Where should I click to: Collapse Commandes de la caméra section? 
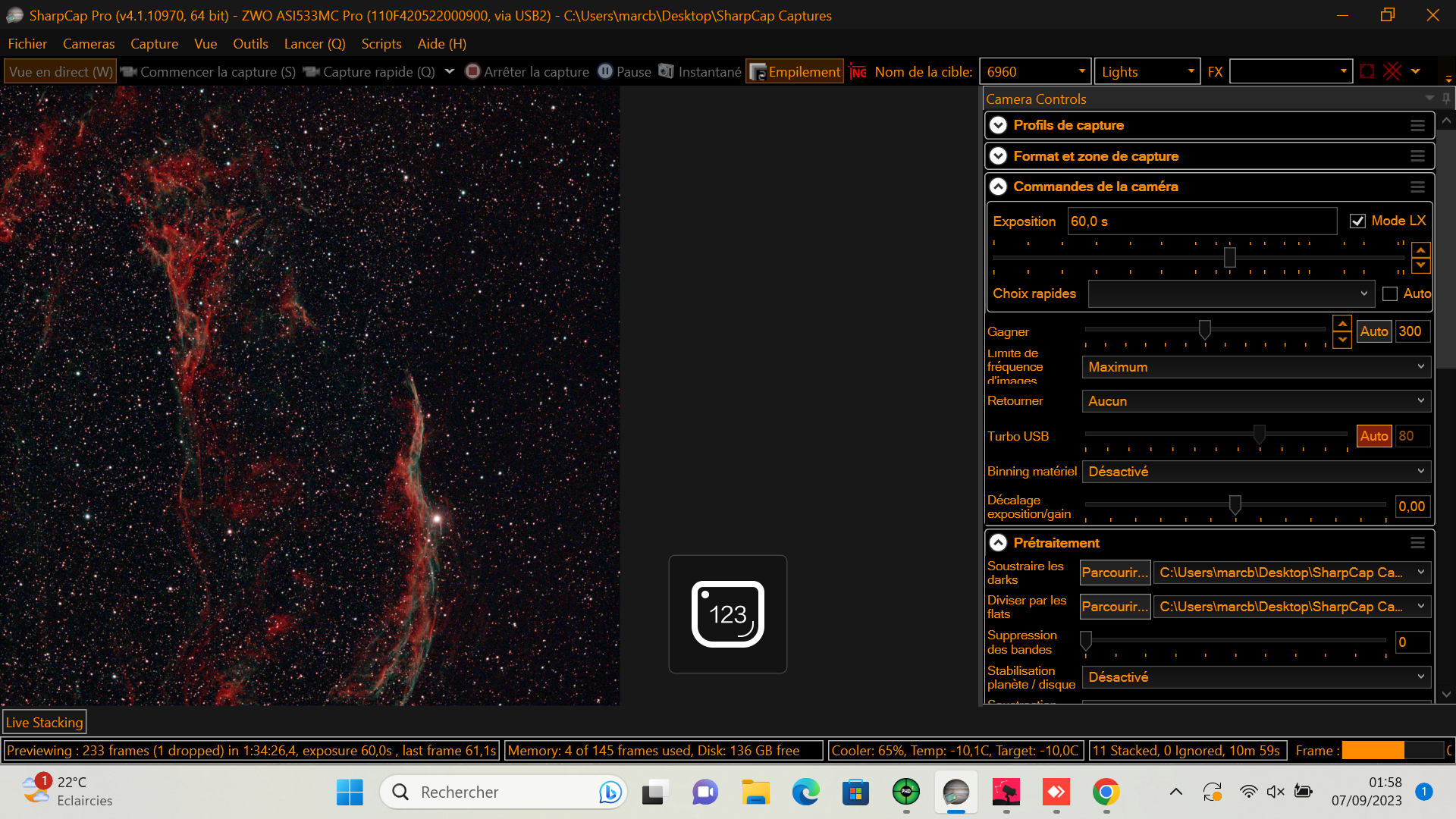coord(999,187)
